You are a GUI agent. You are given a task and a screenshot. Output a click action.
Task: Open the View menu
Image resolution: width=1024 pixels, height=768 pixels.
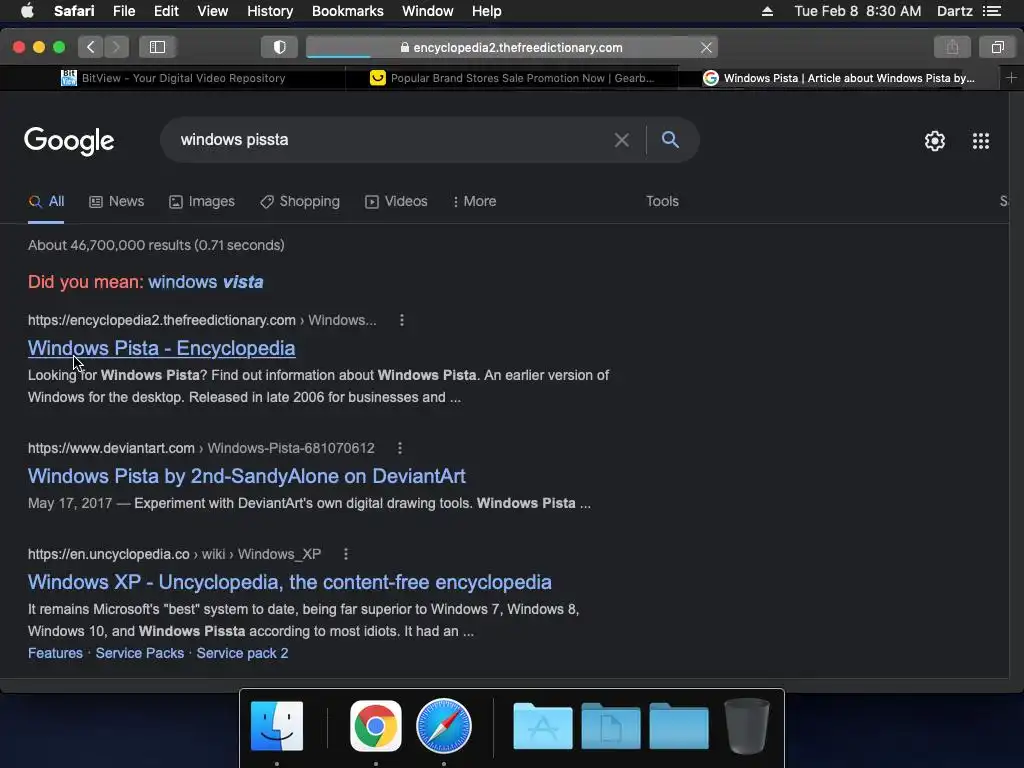(212, 11)
